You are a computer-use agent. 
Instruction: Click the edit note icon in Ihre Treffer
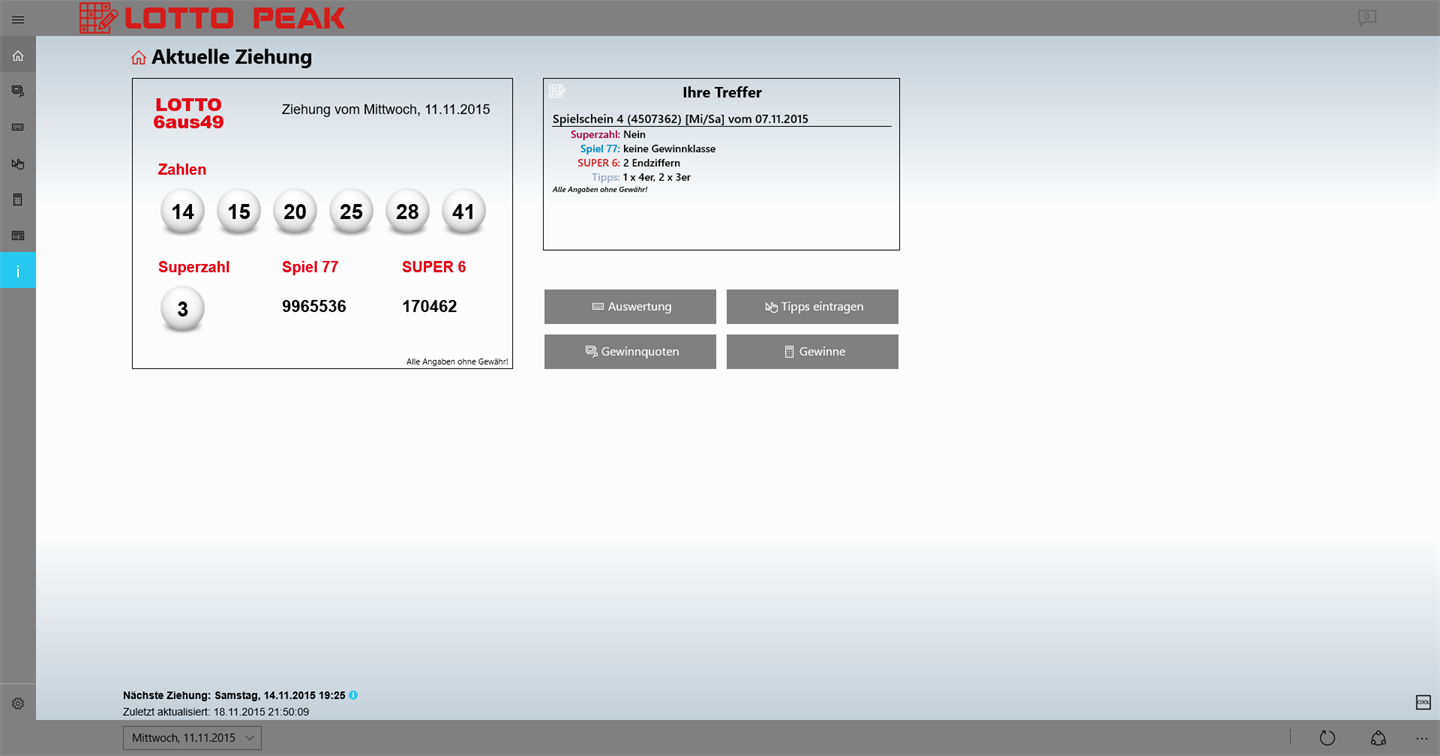click(557, 91)
